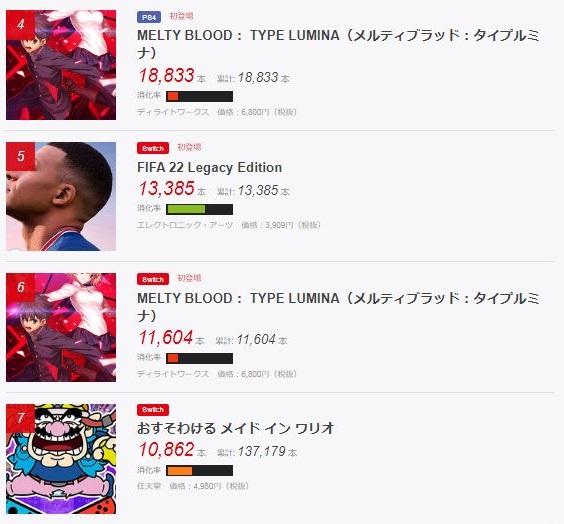Click the PS4 platform badge on rank 4

click(149, 17)
